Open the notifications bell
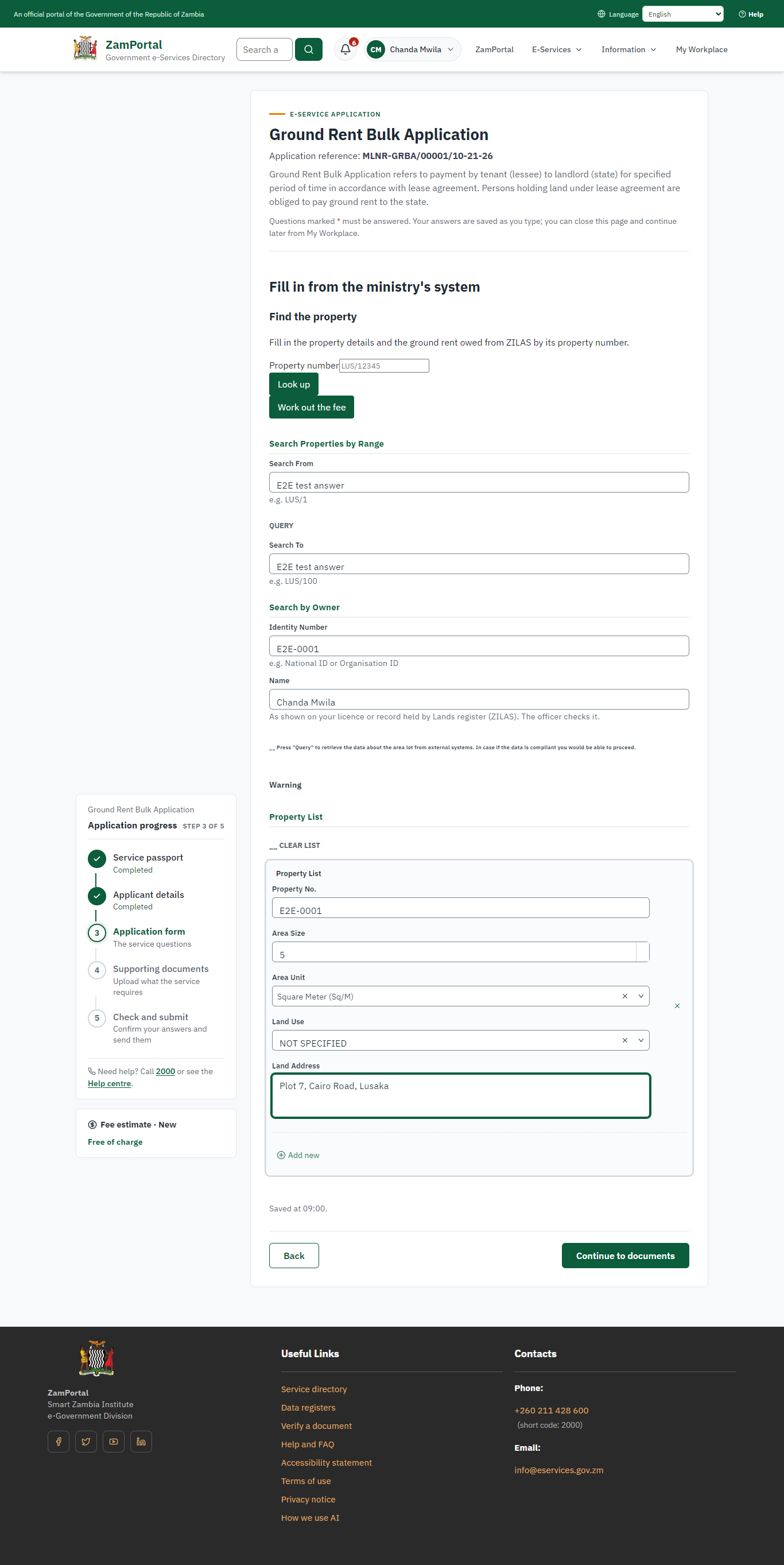The width and height of the screenshot is (784, 1565). 346,49
